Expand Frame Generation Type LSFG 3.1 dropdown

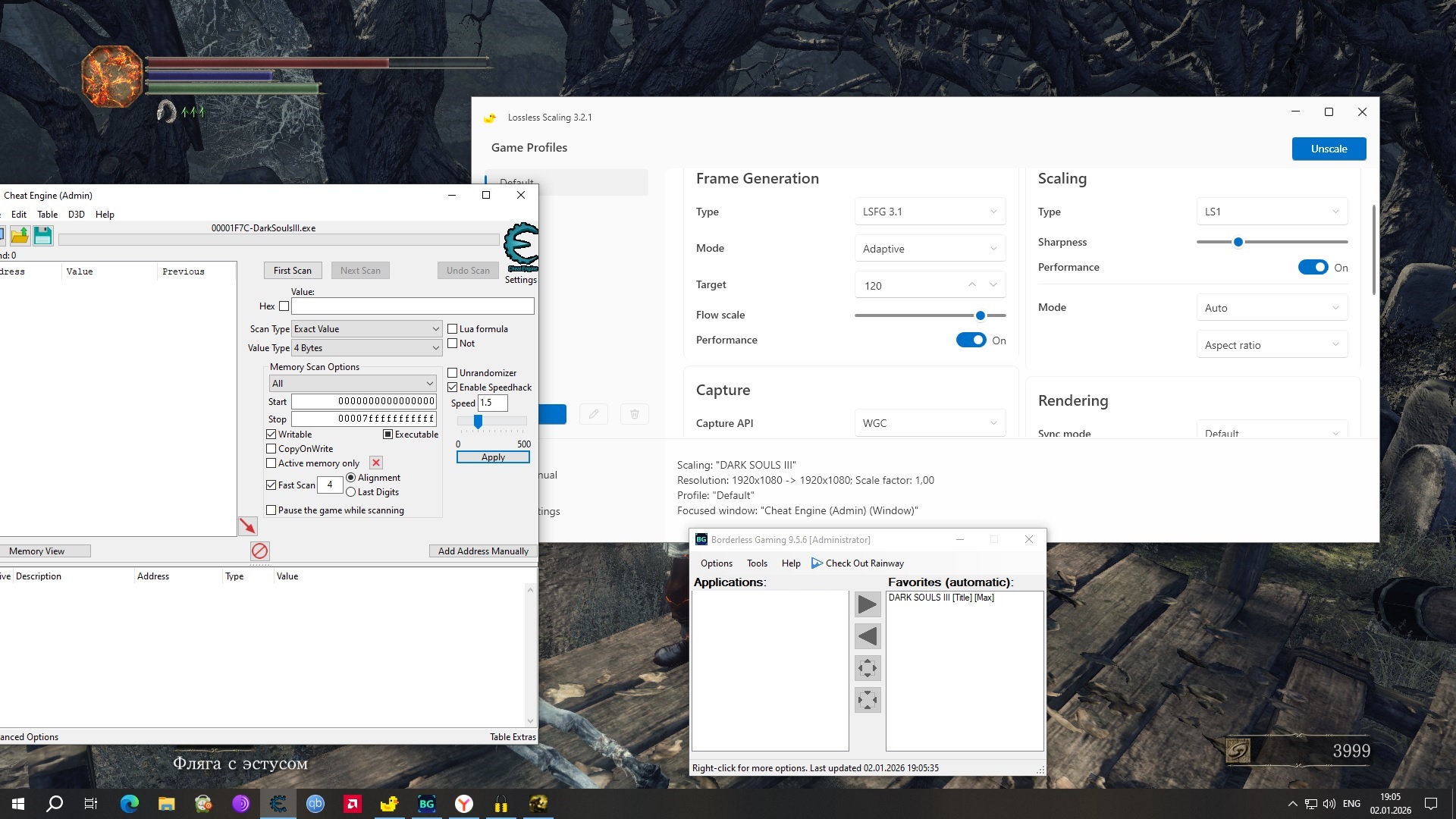(x=929, y=212)
